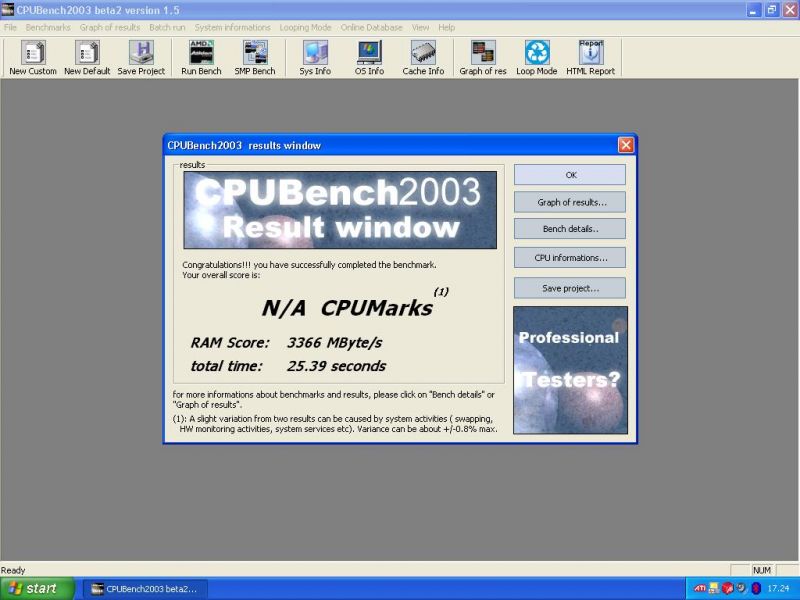Open the Windows start menu
800x600 pixels.
pyautogui.click(x=37, y=589)
